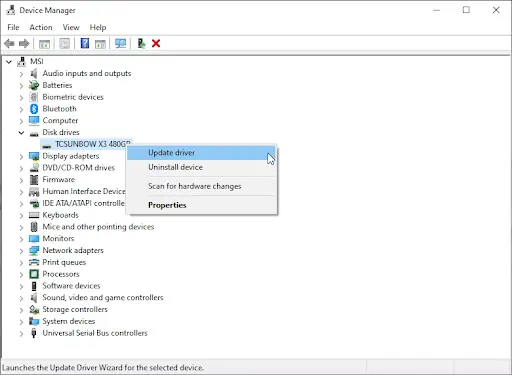Select the Firmware label
Viewport: 512px width, 375px height.
59,179
